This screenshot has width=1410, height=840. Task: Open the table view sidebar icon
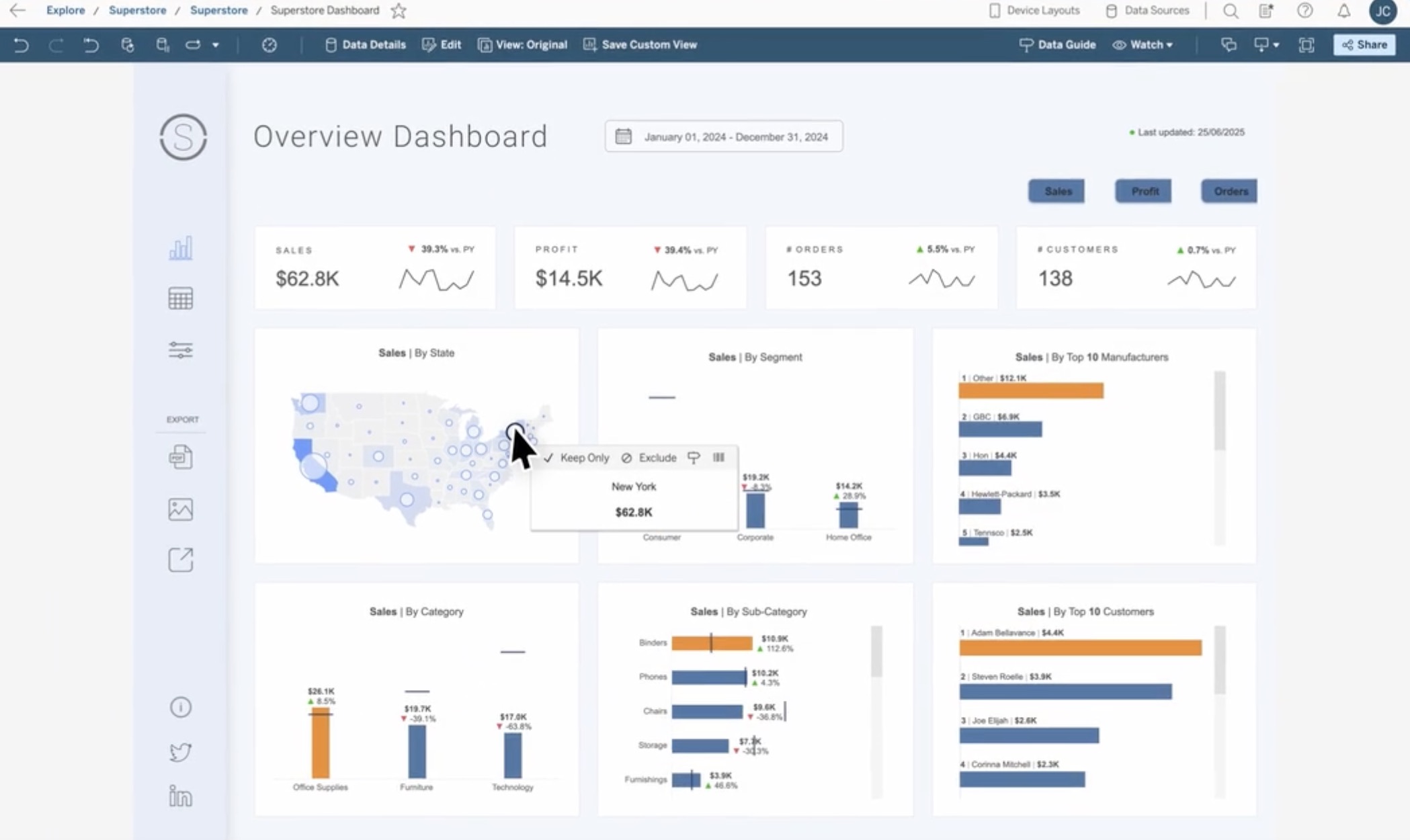[180, 298]
